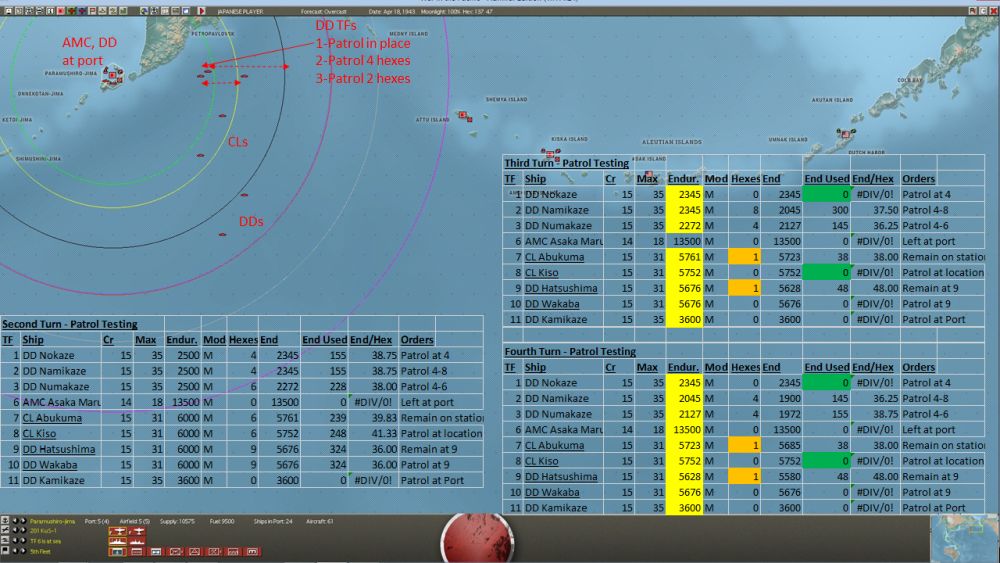Select the Paramushiro-jima base marker on the map
The height and width of the screenshot is (563, 1000).
[x=112, y=75]
